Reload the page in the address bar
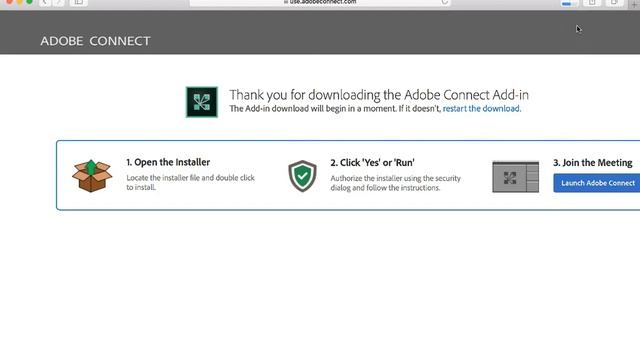Image resolution: width=640 pixels, height=360 pixels. click(x=445, y=2)
